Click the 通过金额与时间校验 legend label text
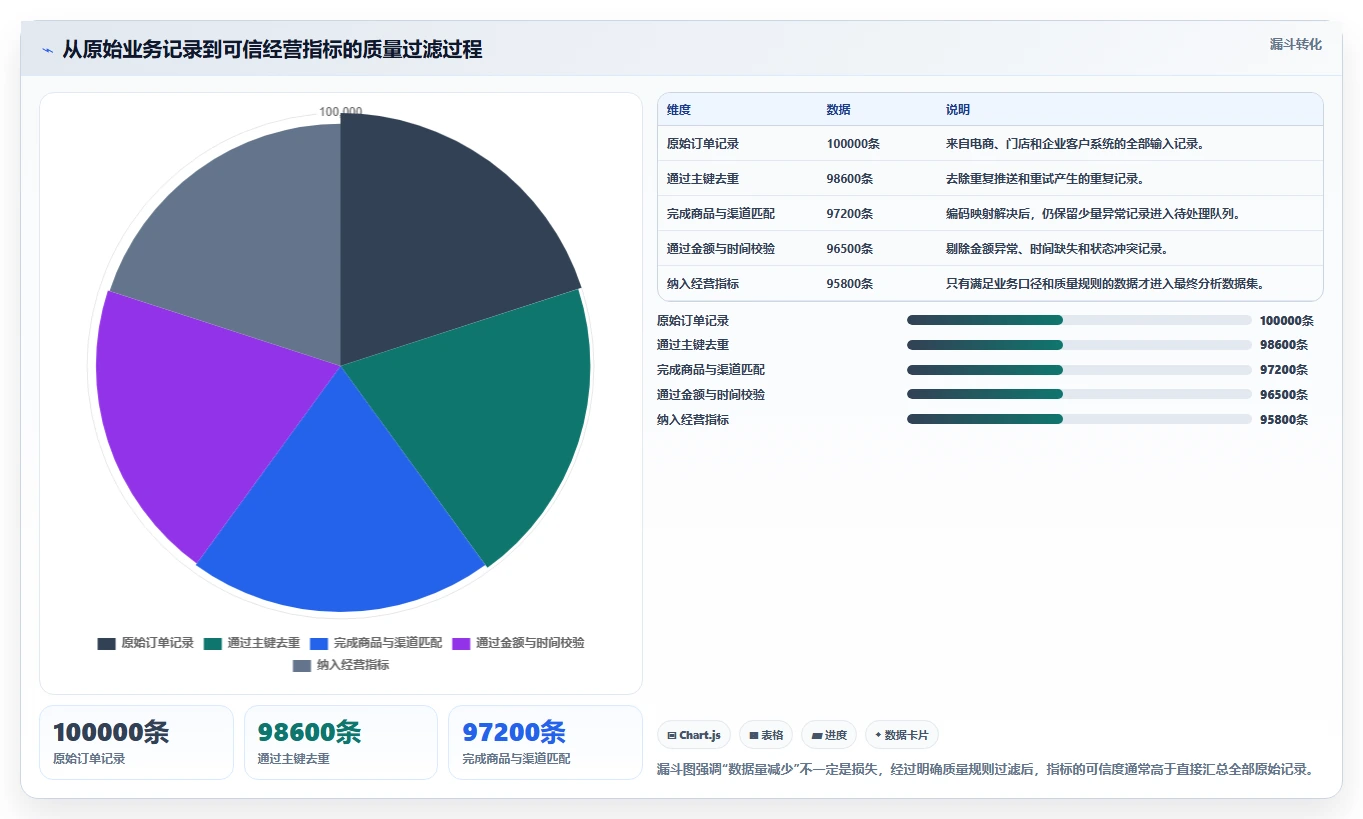This screenshot has height=819, width=1363. tap(530, 643)
